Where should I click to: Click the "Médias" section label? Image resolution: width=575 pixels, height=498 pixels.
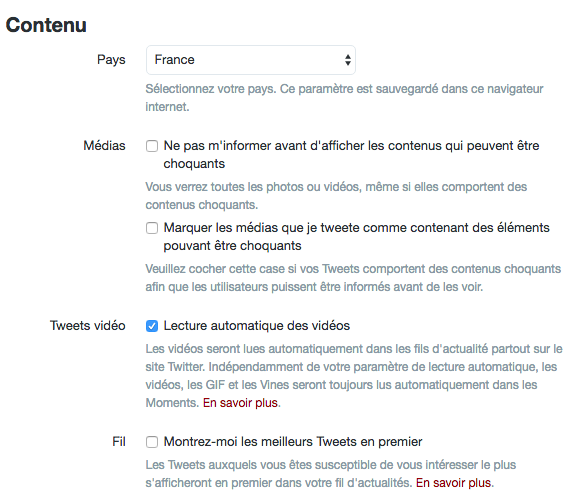(105, 146)
